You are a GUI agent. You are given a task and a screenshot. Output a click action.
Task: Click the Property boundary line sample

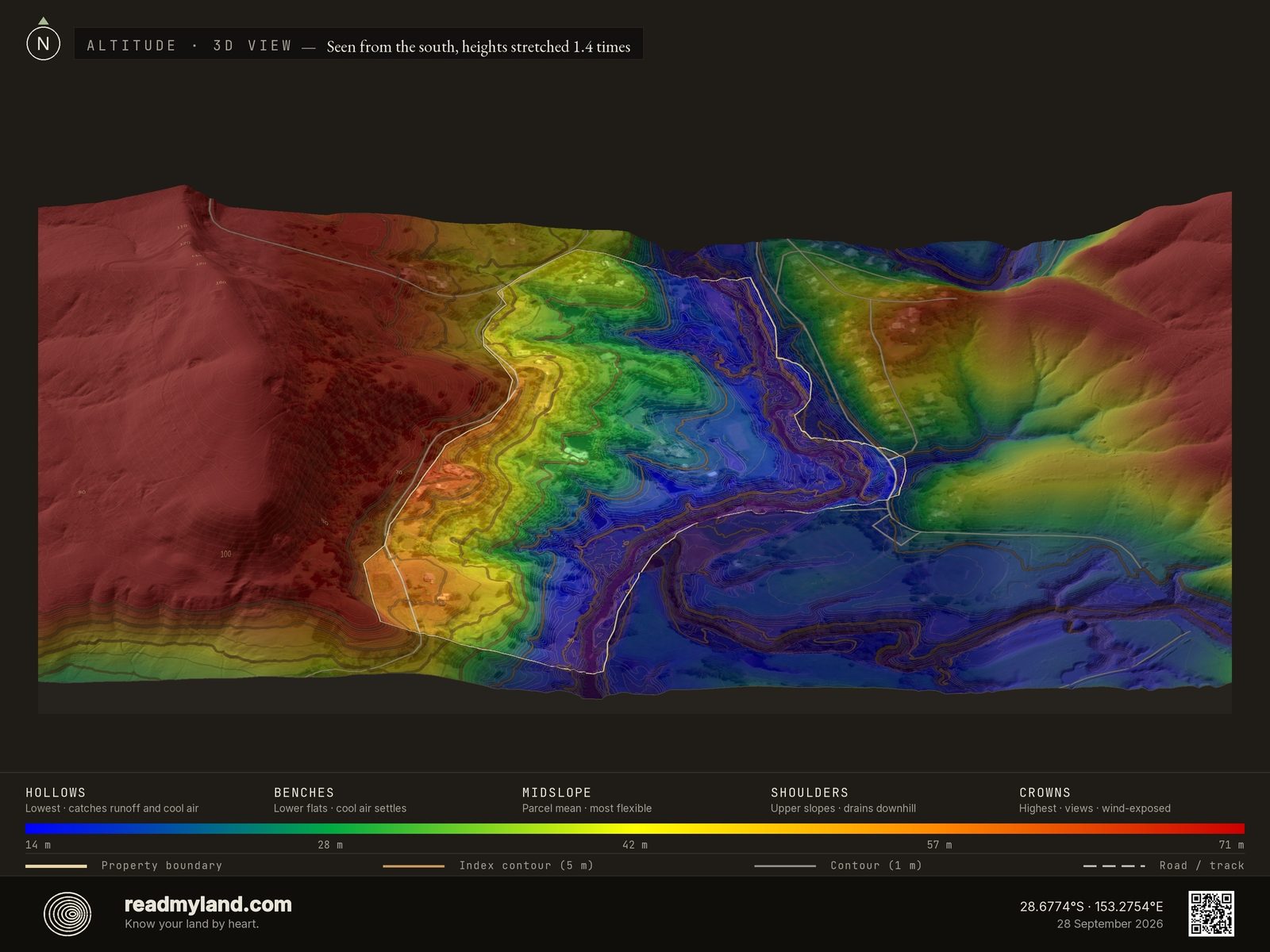(56, 866)
